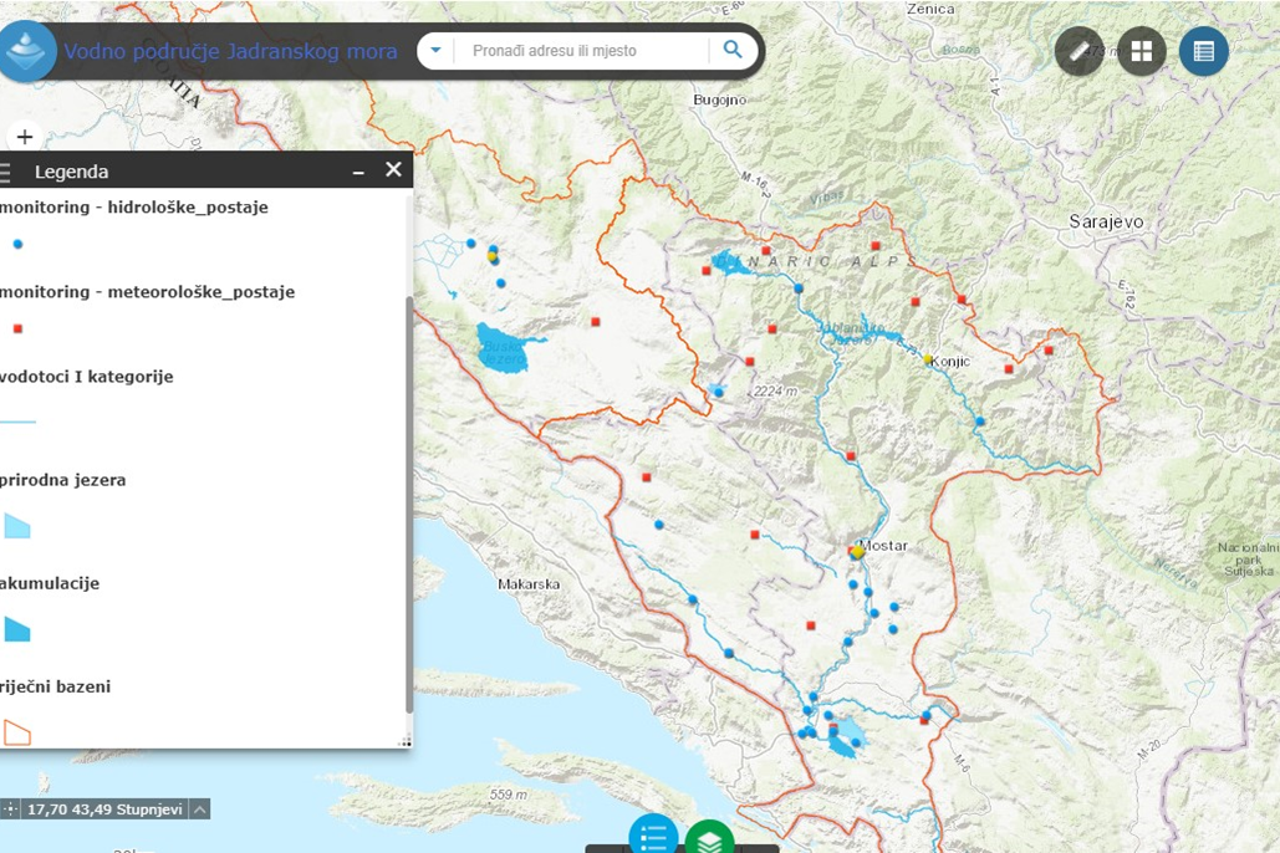Expand the coordinate system chevron
The height and width of the screenshot is (853, 1280).
[x=200, y=809]
